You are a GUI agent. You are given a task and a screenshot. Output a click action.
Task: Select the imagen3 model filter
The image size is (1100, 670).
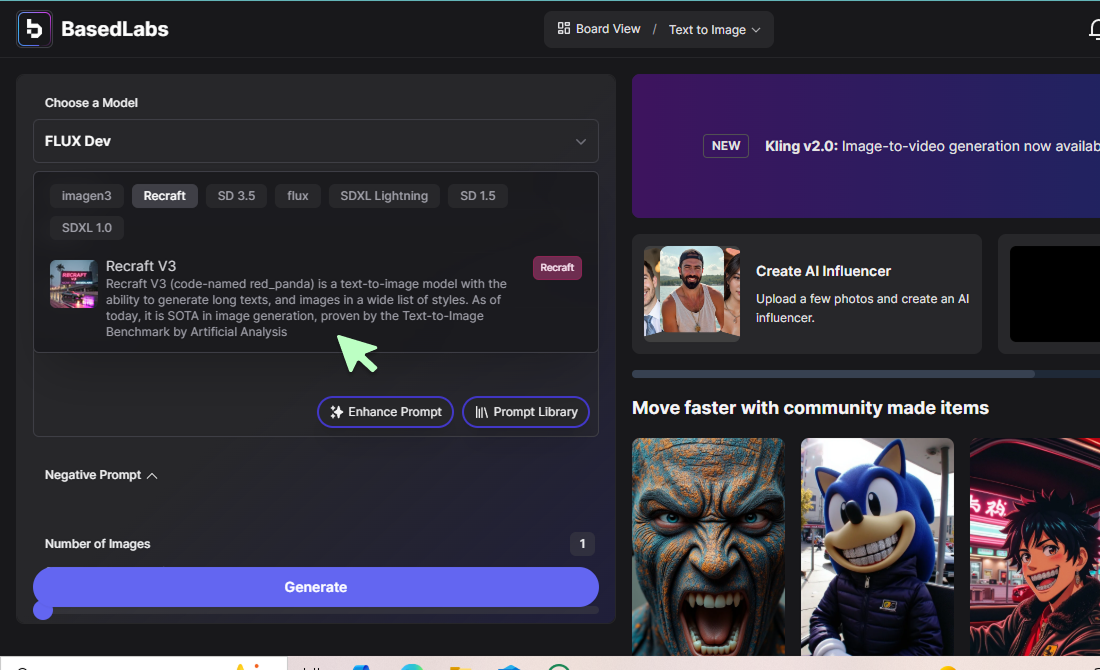click(x=86, y=196)
